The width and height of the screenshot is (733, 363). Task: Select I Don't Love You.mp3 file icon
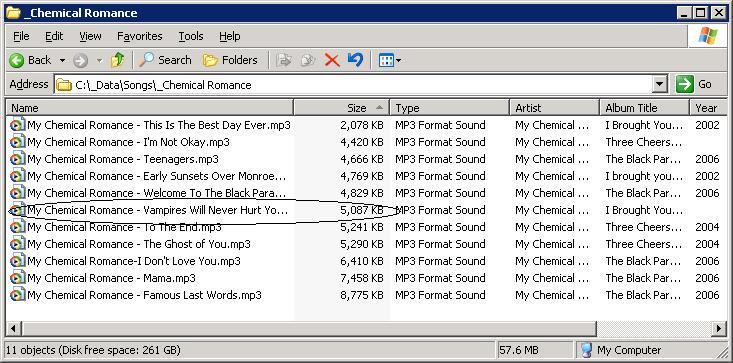pos(17,261)
